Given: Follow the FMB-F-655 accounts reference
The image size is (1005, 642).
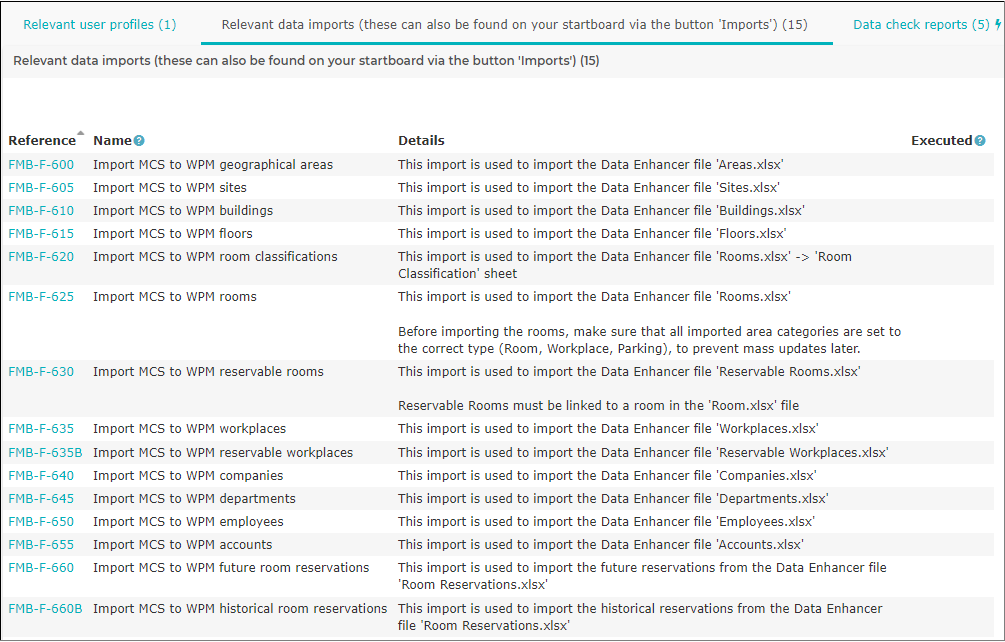Looking at the screenshot, I should [x=41, y=545].
